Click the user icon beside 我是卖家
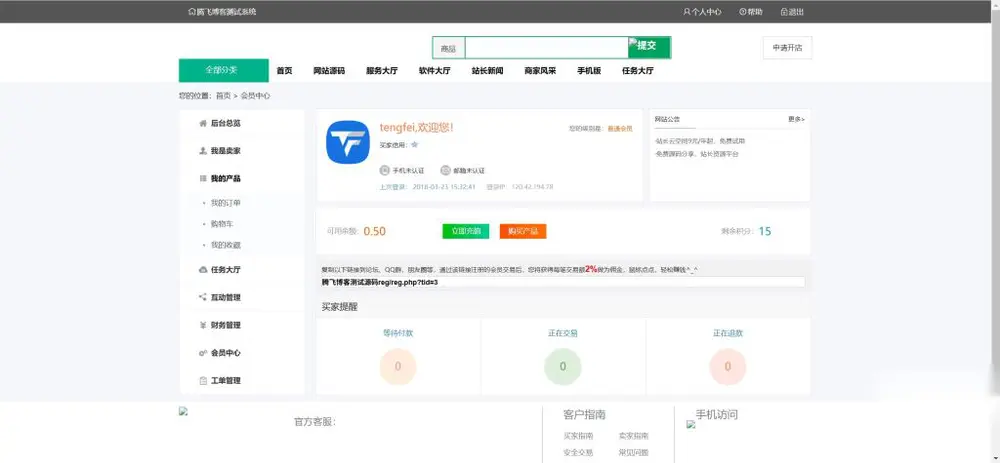 click(x=203, y=151)
